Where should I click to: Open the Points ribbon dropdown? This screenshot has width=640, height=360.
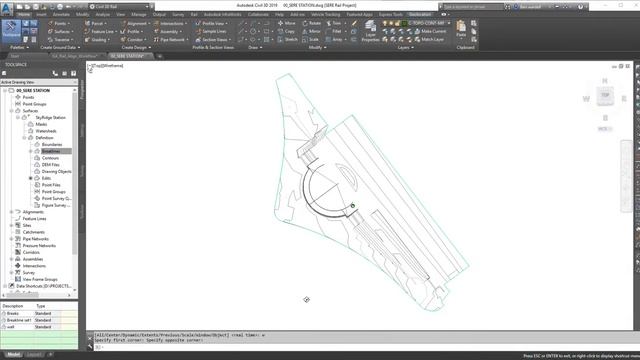coord(59,23)
